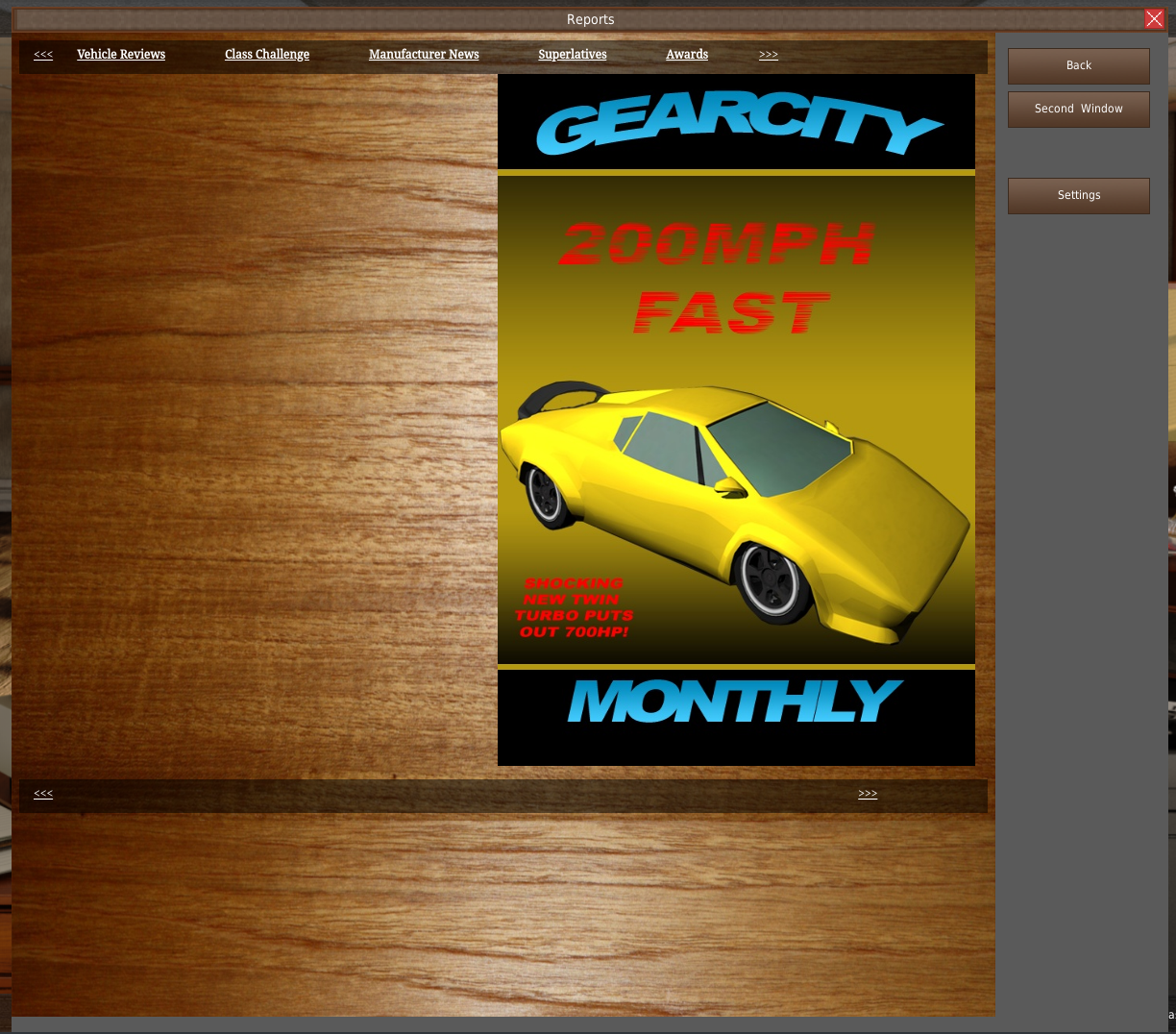This screenshot has height=1034, width=1176.
Task: Open the Vehicle Reviews section
Action: [121, 55]
